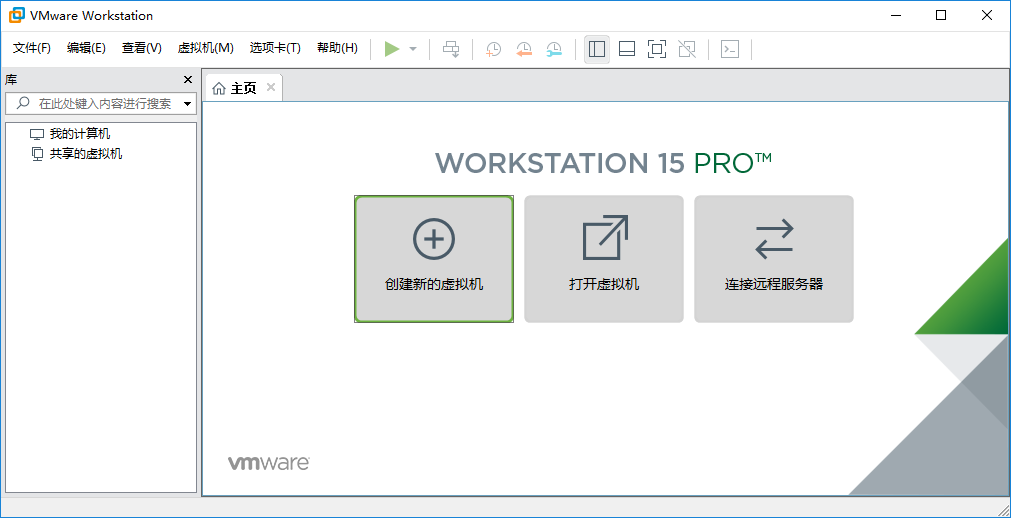Click the vmware logo at bottom left
This screenshot has width=1011, height=518.
click(268, 463)
